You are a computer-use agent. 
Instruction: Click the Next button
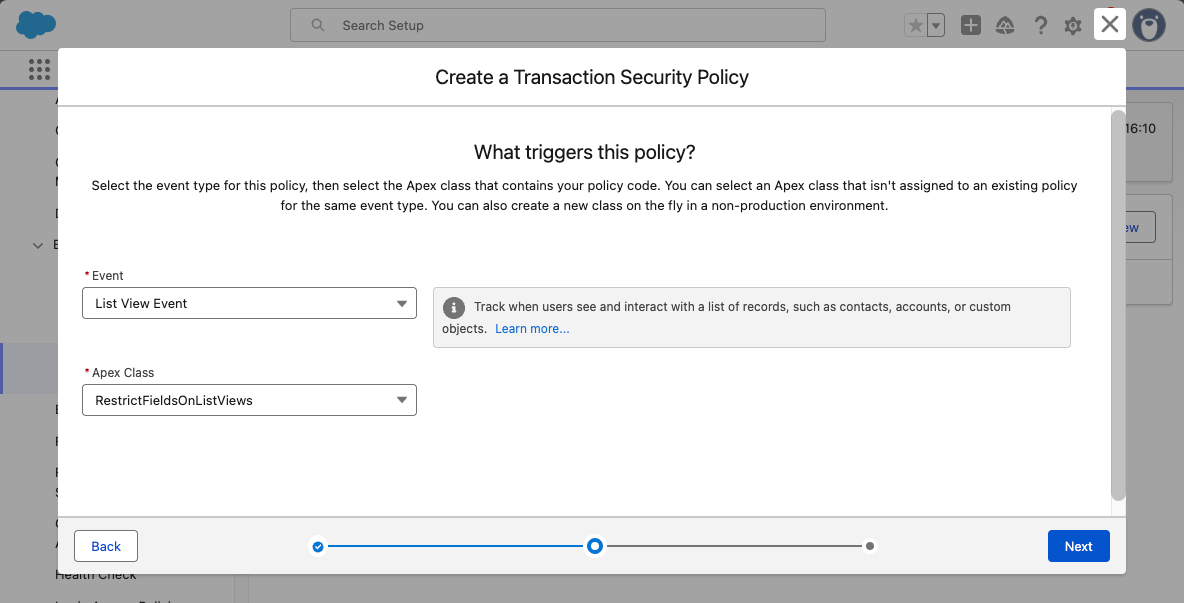[x=1078, y=546]
